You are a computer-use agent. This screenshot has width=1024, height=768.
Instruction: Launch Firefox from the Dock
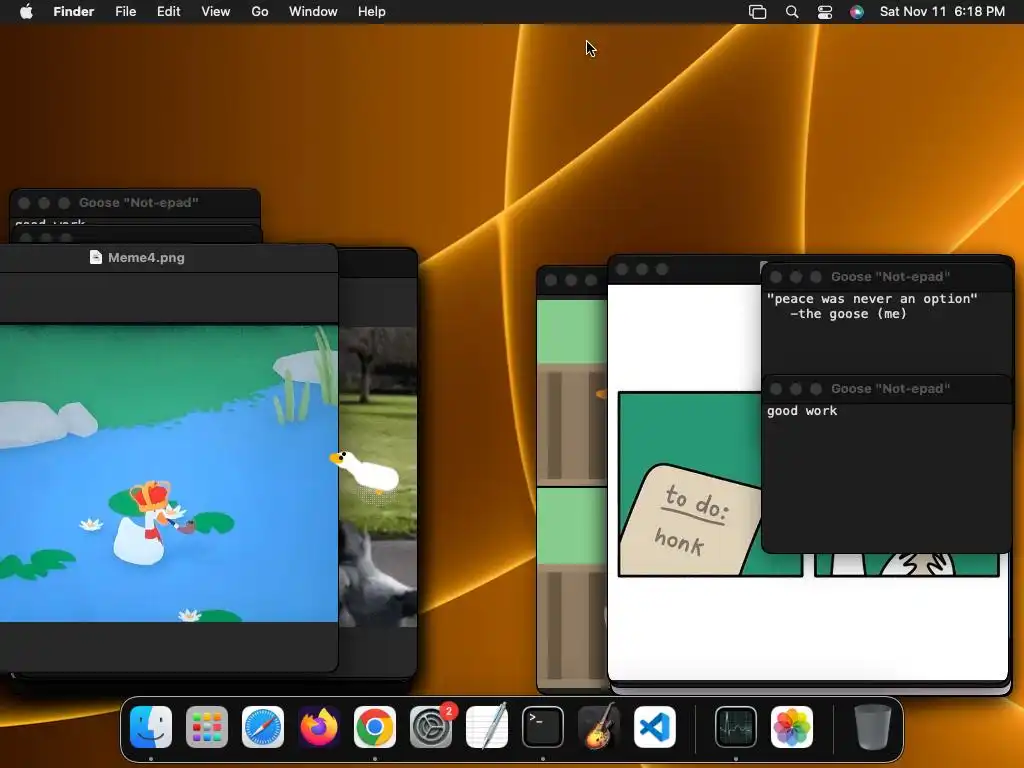(319, 727)
